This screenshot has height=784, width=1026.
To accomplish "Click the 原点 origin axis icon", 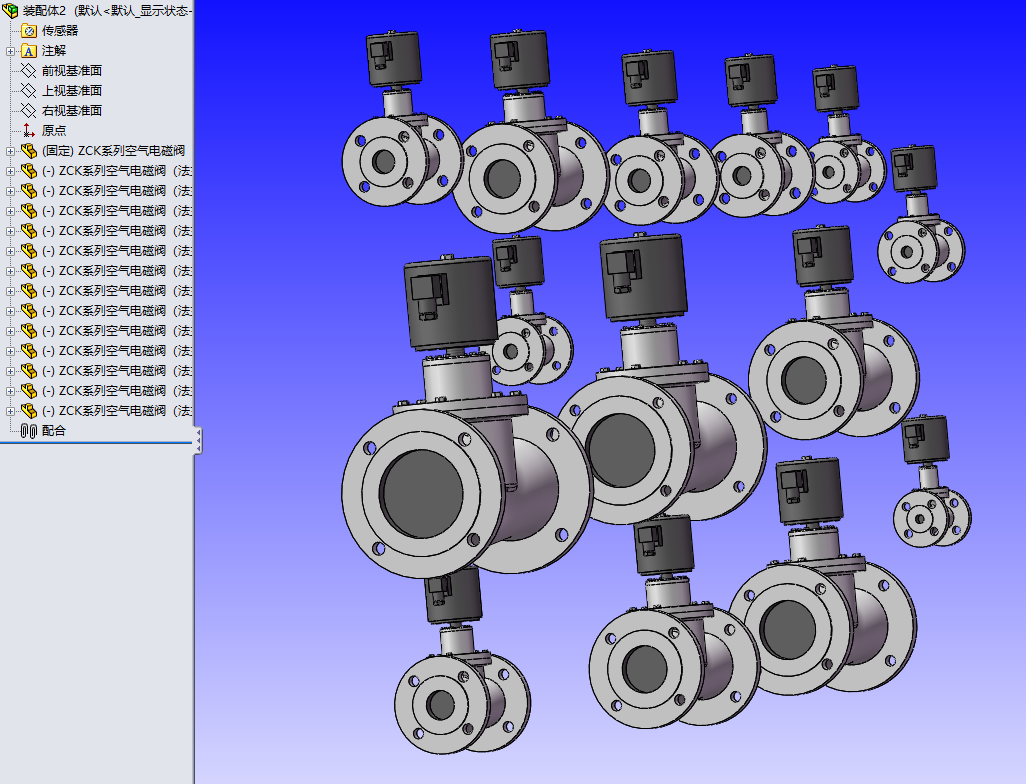I will pos(29,131).
